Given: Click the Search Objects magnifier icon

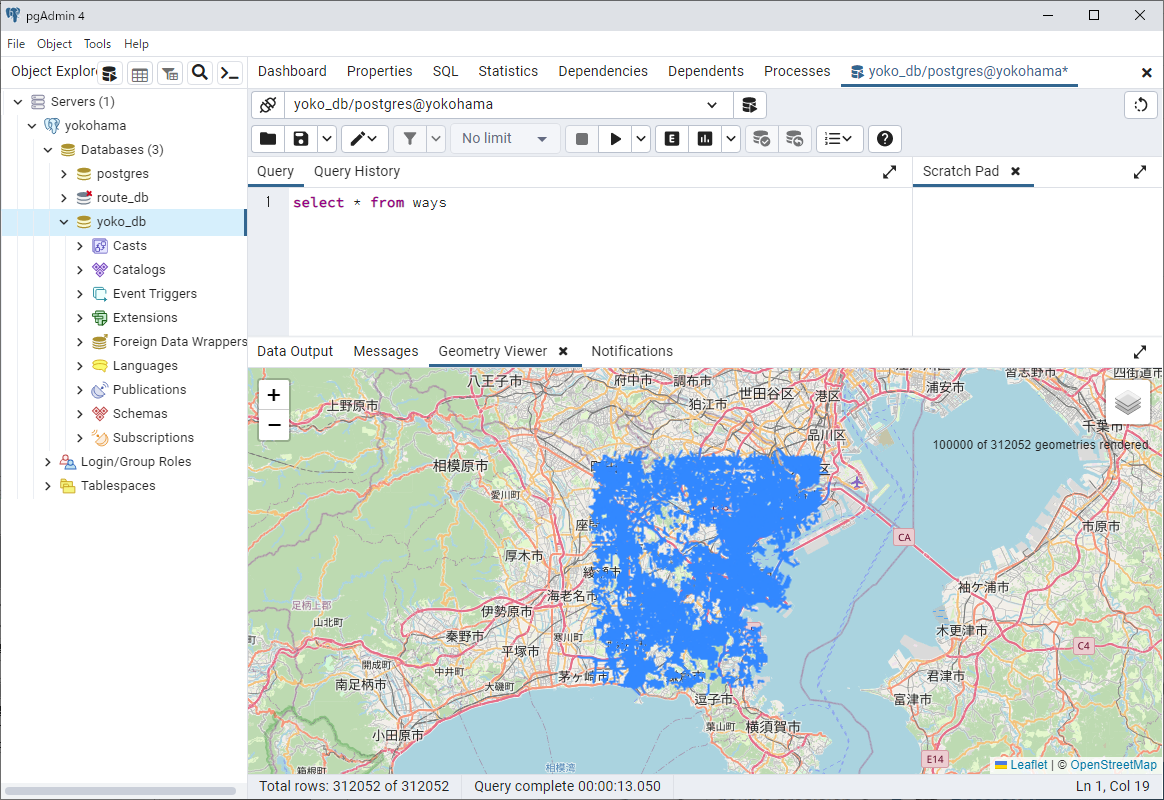Looking at the screenshot, I should point(200,72).
